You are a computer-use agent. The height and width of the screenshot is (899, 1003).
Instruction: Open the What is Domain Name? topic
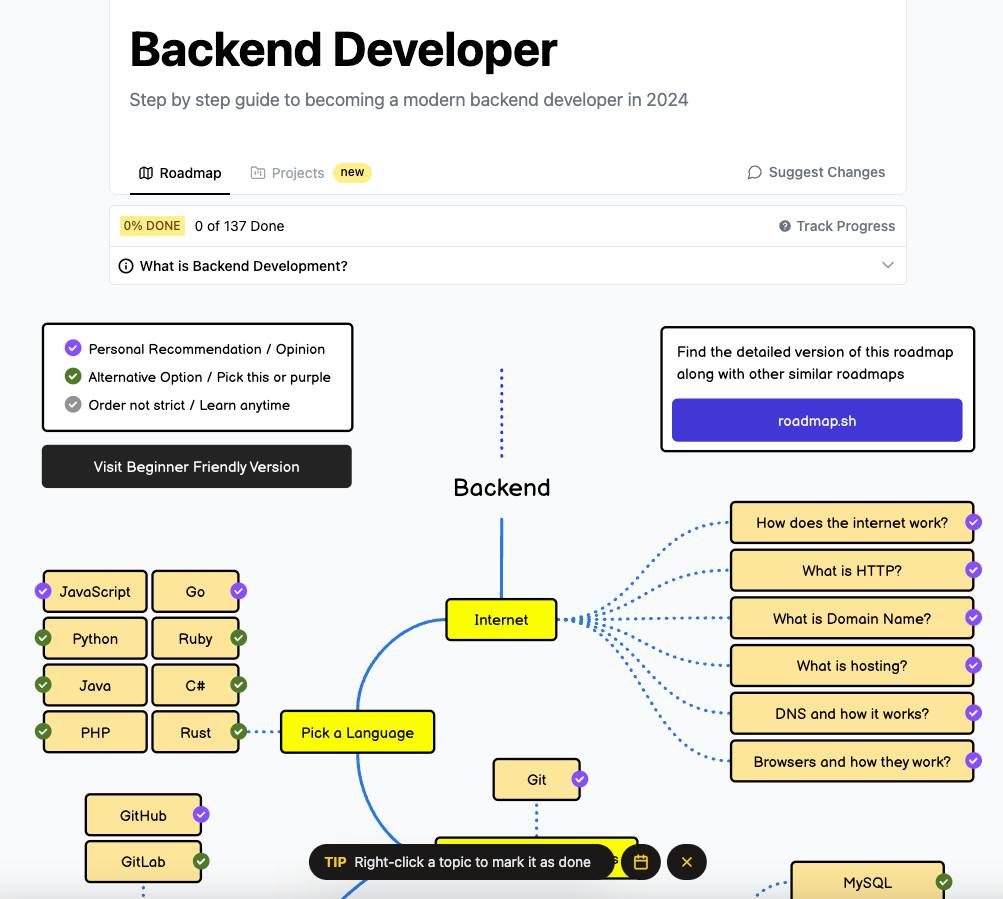point(852,618)
